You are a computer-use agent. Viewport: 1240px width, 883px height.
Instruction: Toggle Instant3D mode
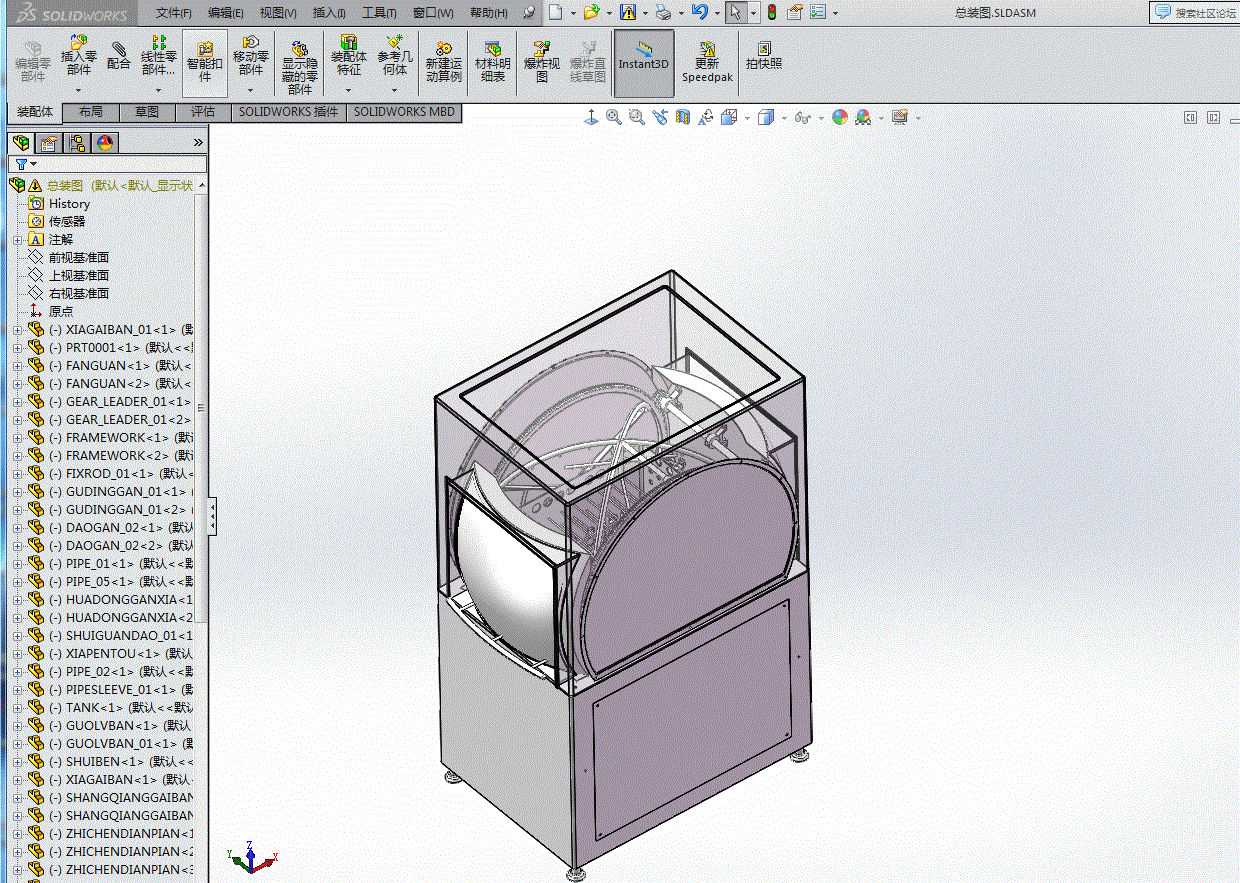[x=643, y=63]
